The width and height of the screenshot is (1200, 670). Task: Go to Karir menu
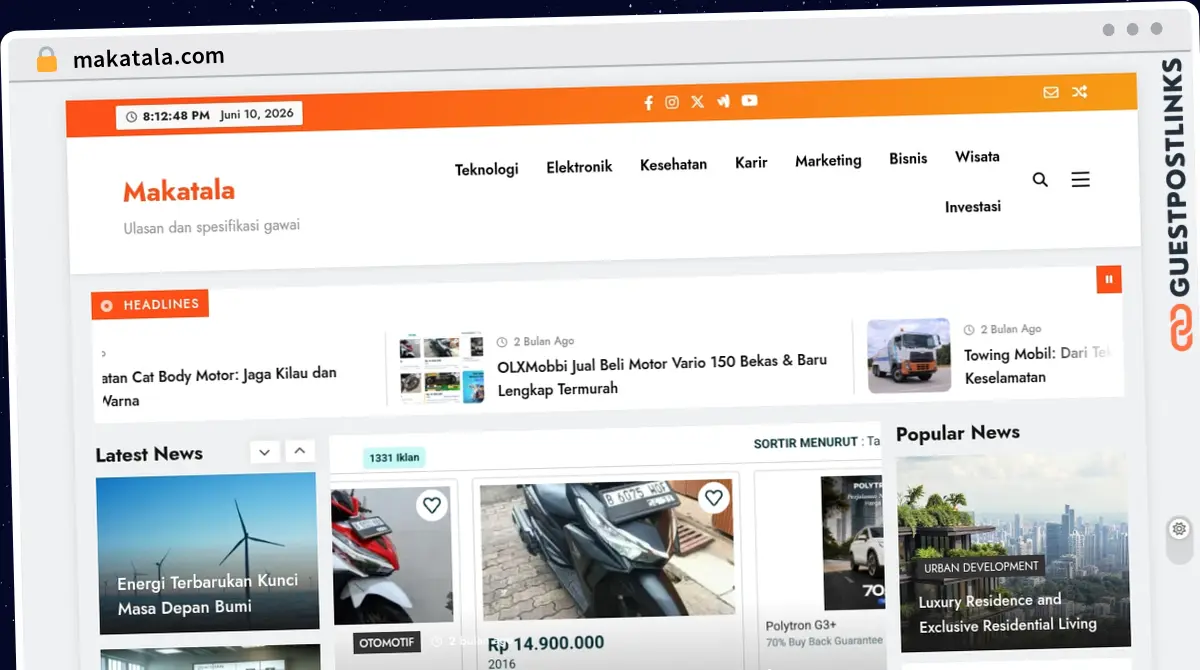[x=751, y=162]
